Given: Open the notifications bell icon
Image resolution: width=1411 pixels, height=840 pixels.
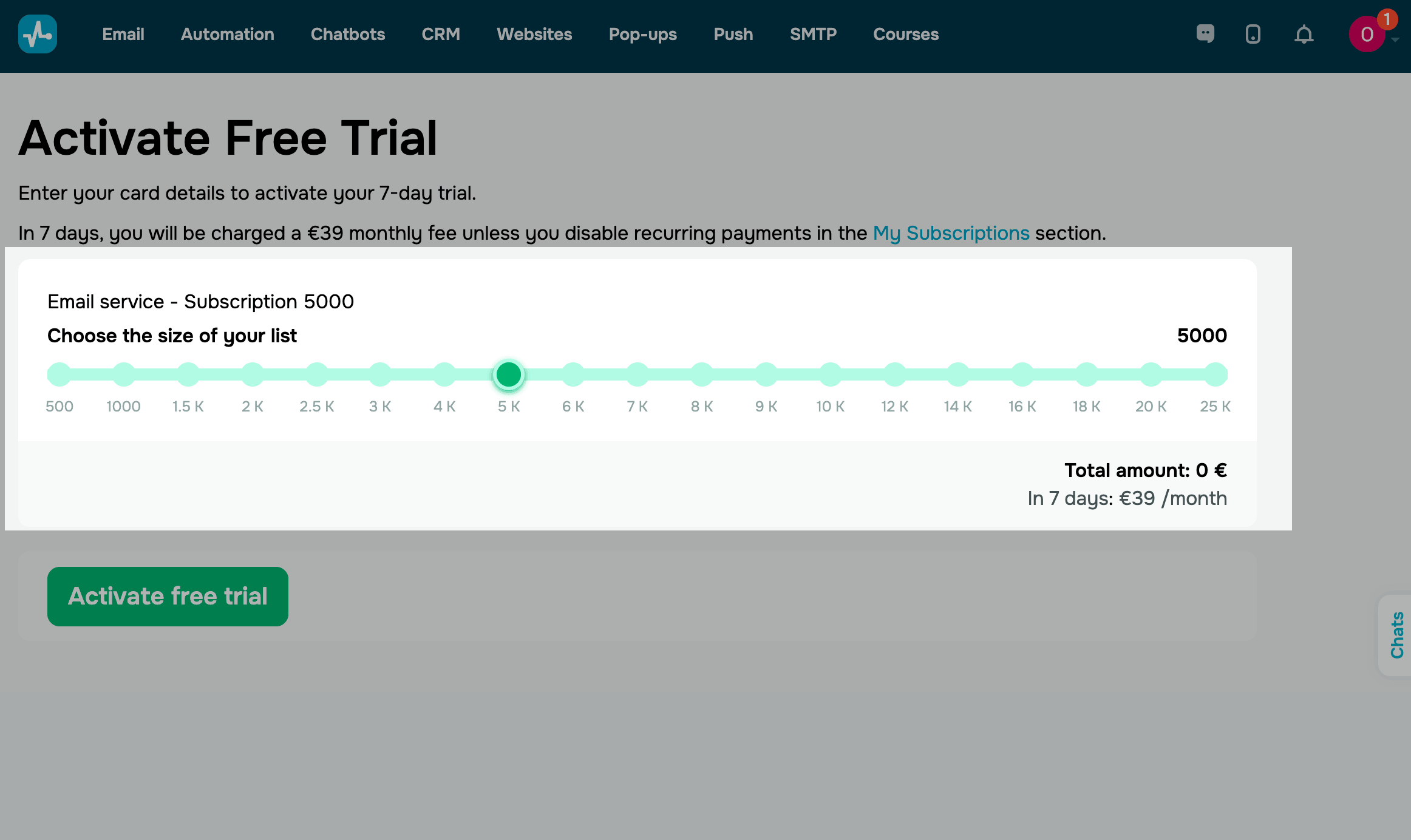Looking at the screenshot, I should 1304,35.
